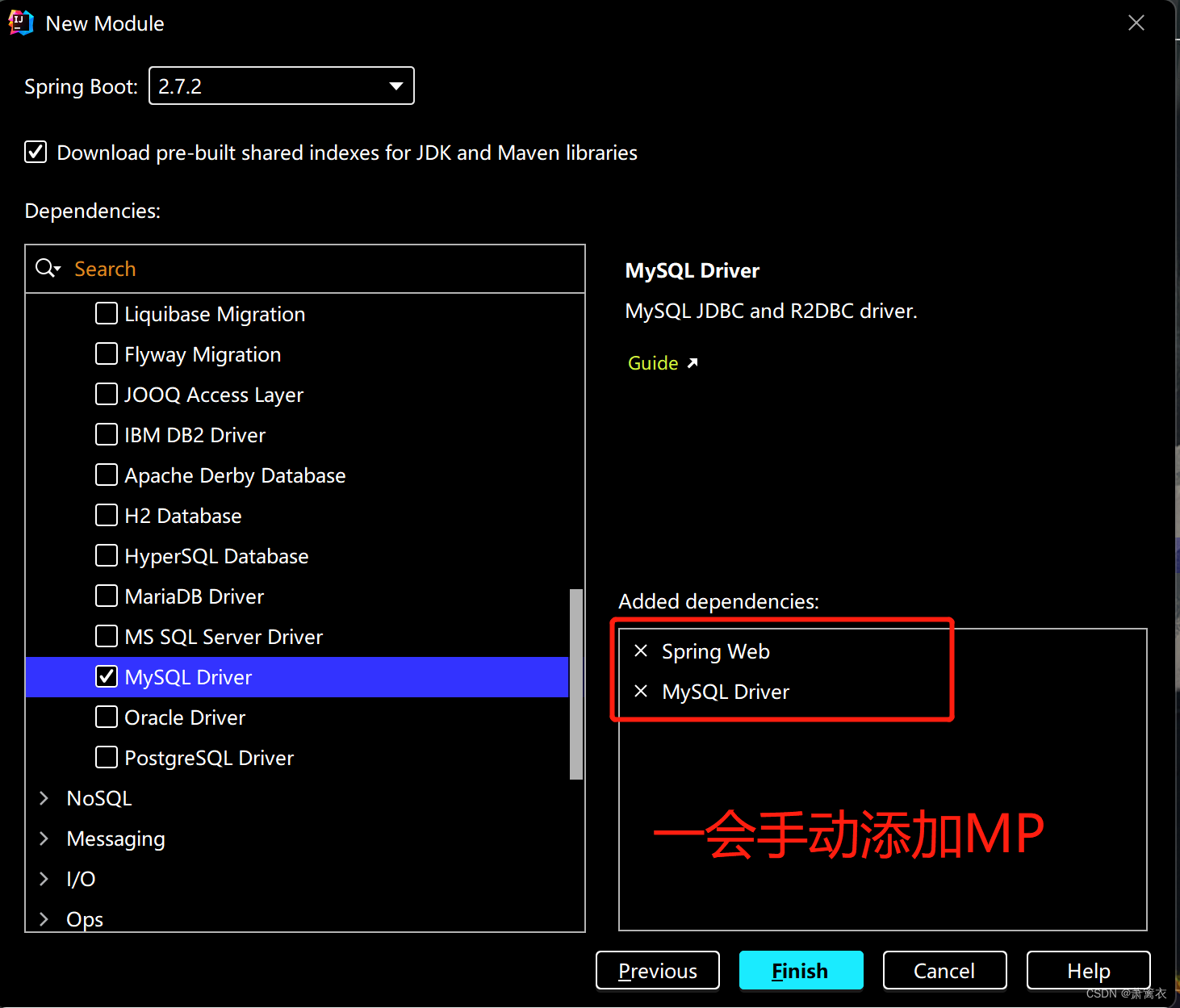Click the Finish button
1180x1008 pixels.
coord(800,970)
